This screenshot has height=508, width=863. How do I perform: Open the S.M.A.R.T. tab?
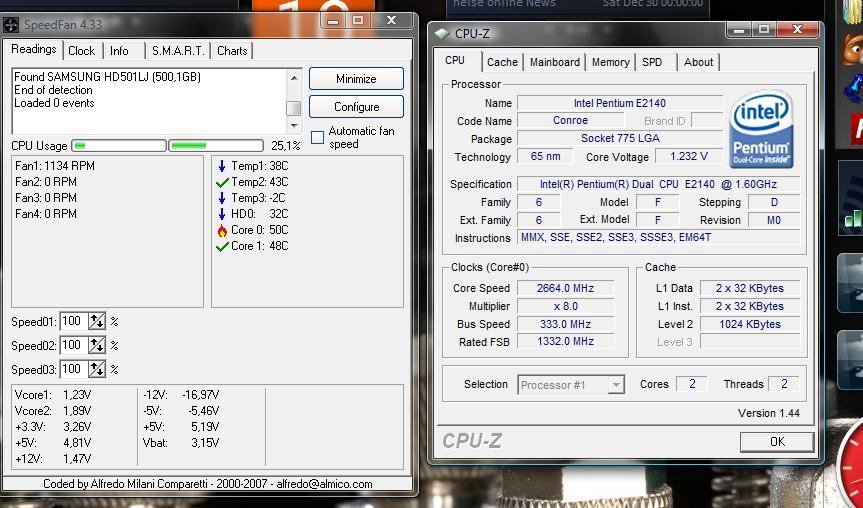tap(178, 51)
